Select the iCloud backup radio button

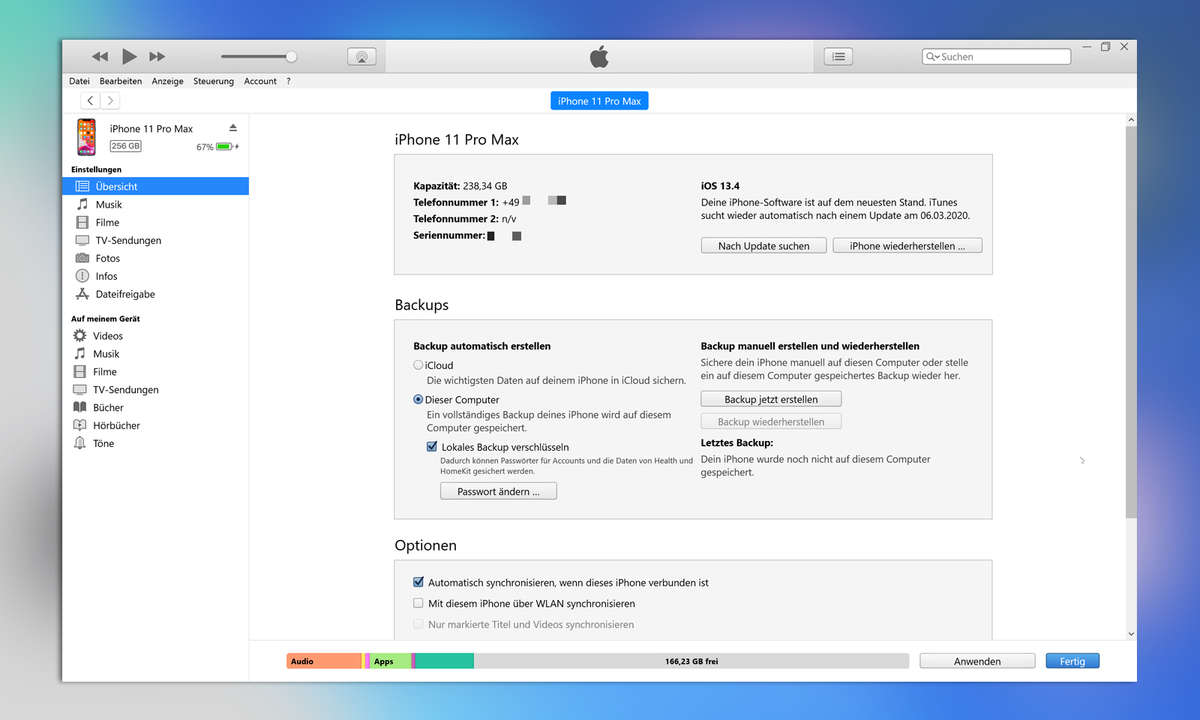(x=418, y=366)
